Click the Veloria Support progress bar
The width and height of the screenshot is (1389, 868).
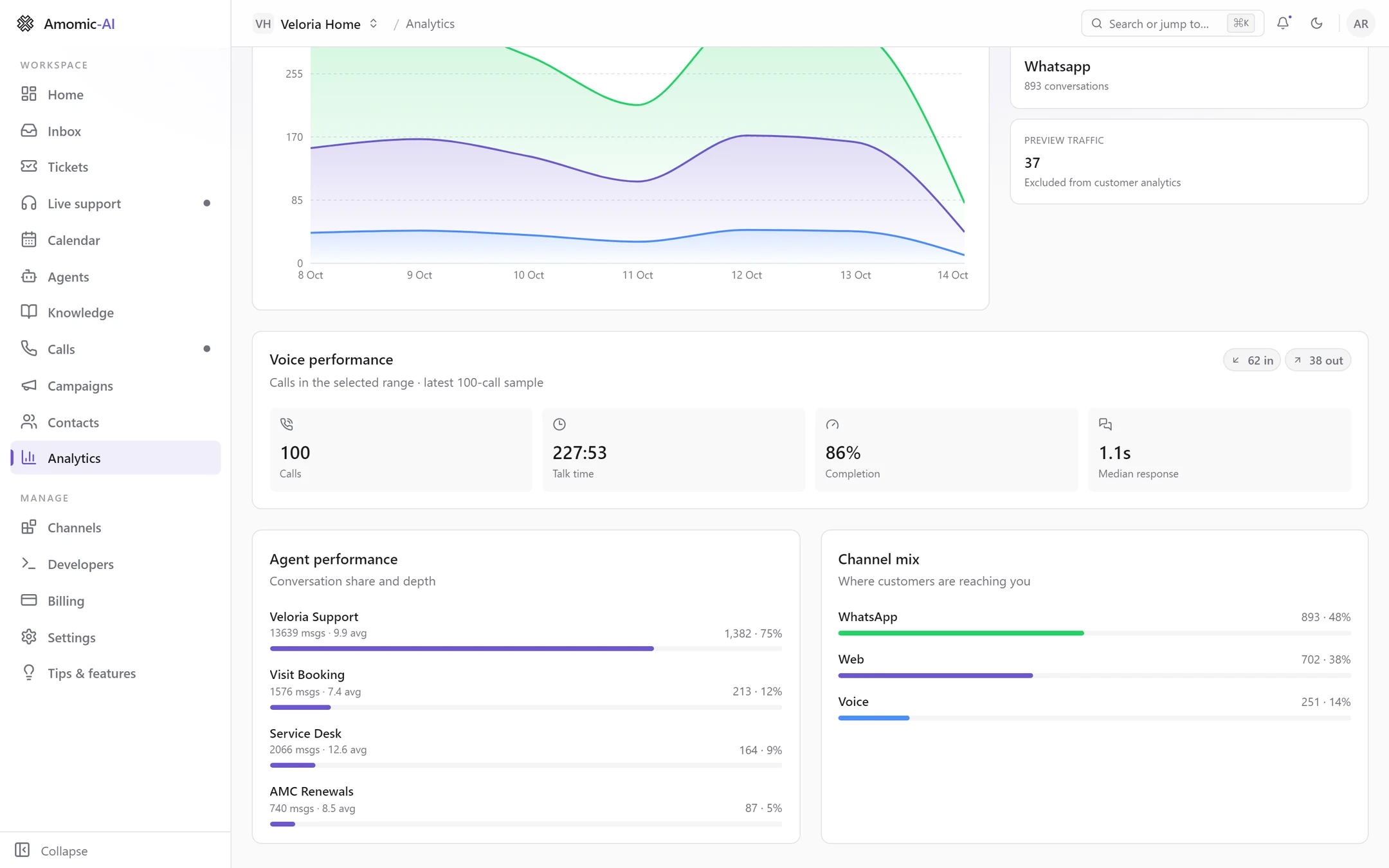tap(526, 649)
